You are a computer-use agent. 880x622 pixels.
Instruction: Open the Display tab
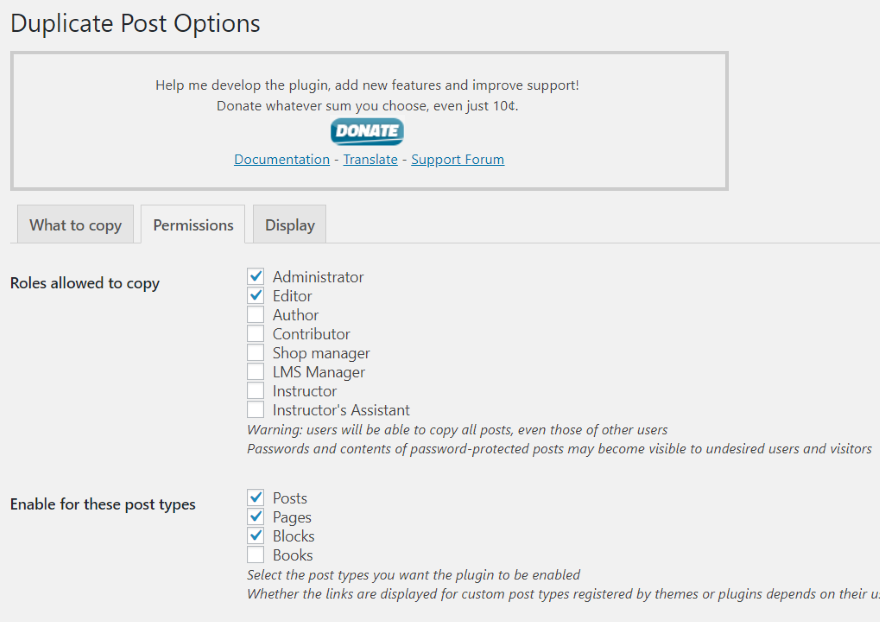pos(290,225)
